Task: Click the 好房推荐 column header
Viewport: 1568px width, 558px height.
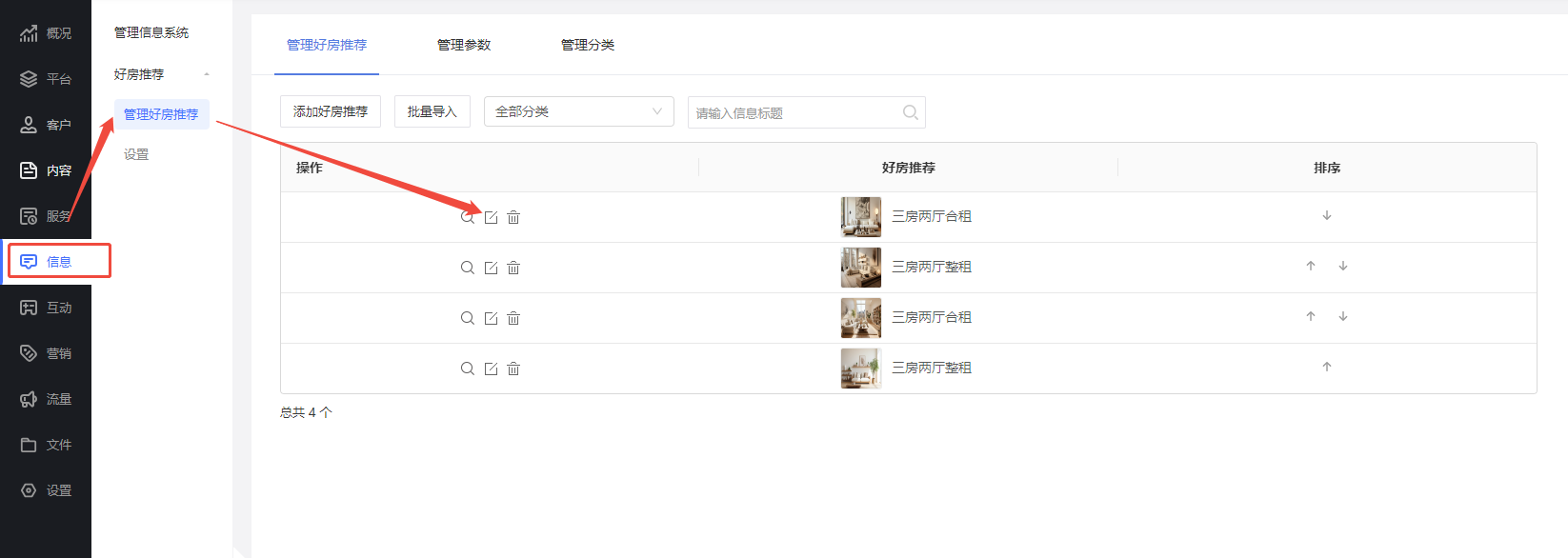Action: point(909,168)
